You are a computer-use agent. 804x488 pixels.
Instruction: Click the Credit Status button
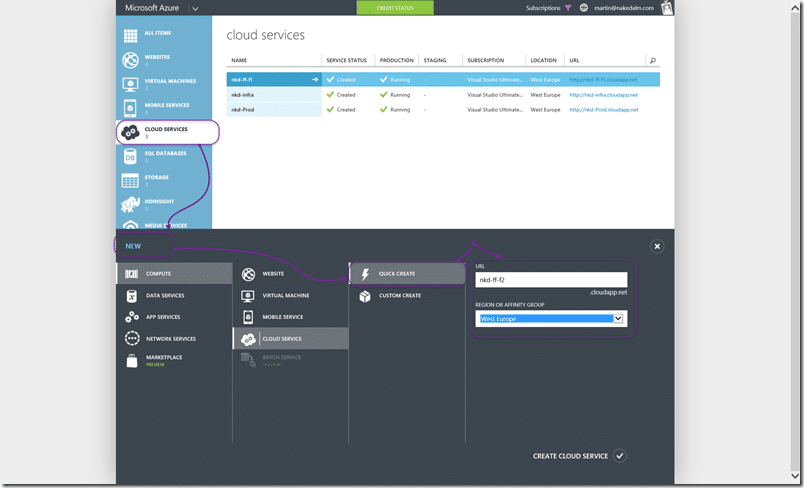click(395, 8)
